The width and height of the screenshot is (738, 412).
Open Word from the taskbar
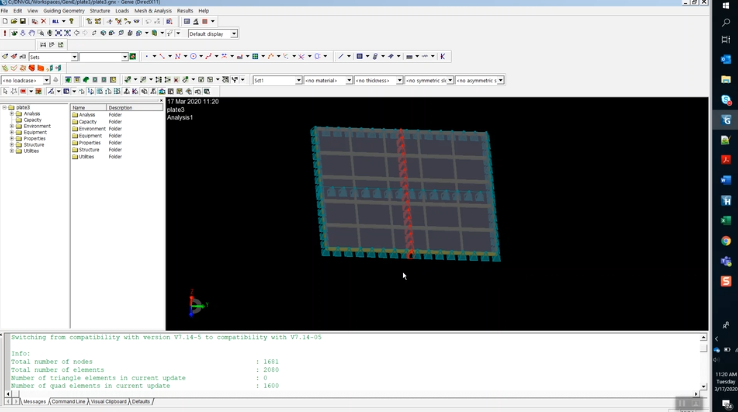[x=726, y=180]
